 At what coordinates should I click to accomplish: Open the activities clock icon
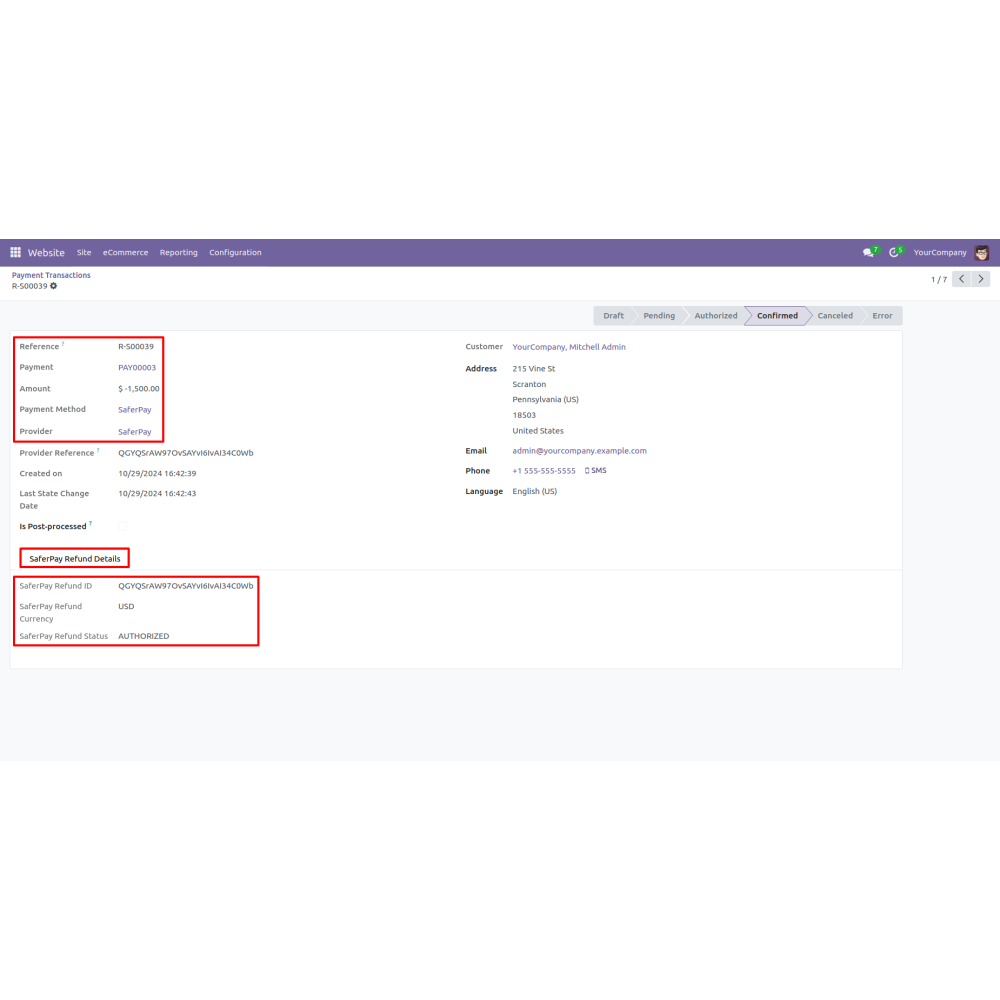(895, 253)
